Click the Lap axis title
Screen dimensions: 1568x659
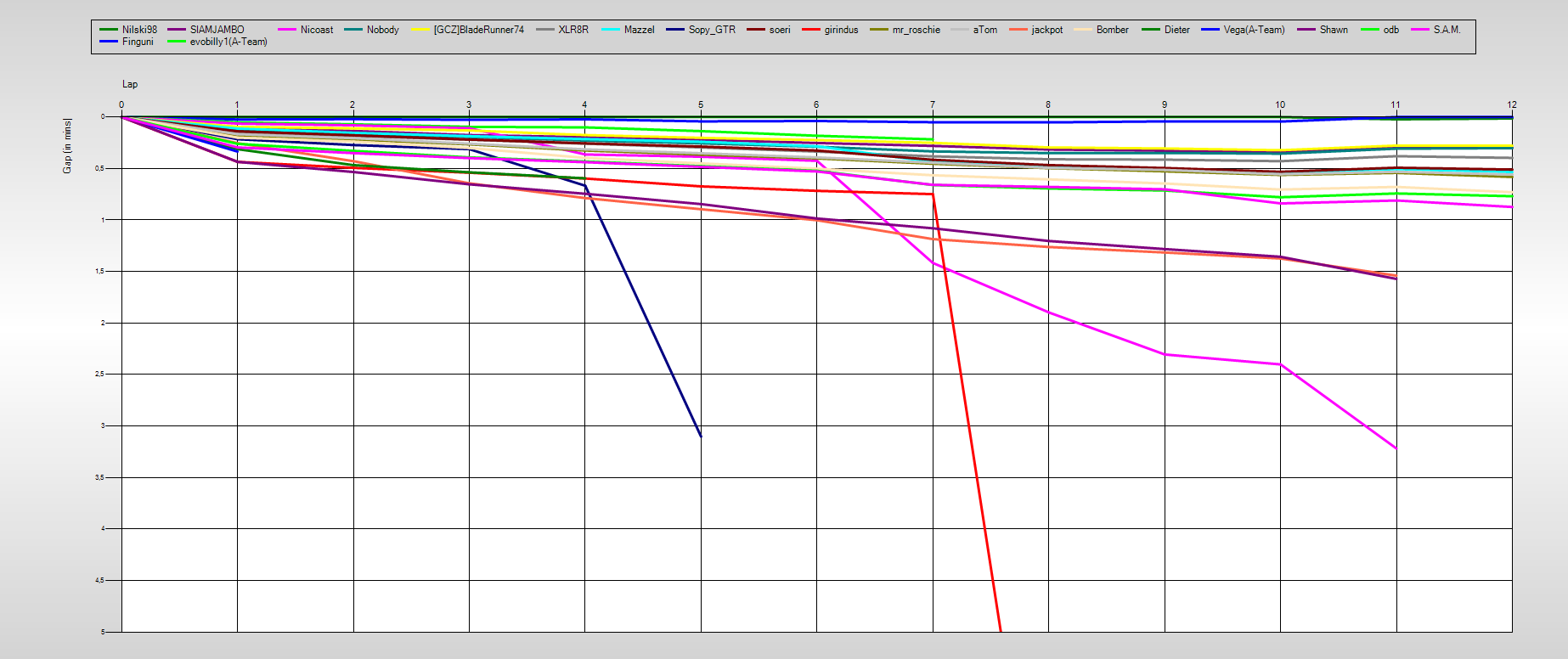click(x=130, y=84)
